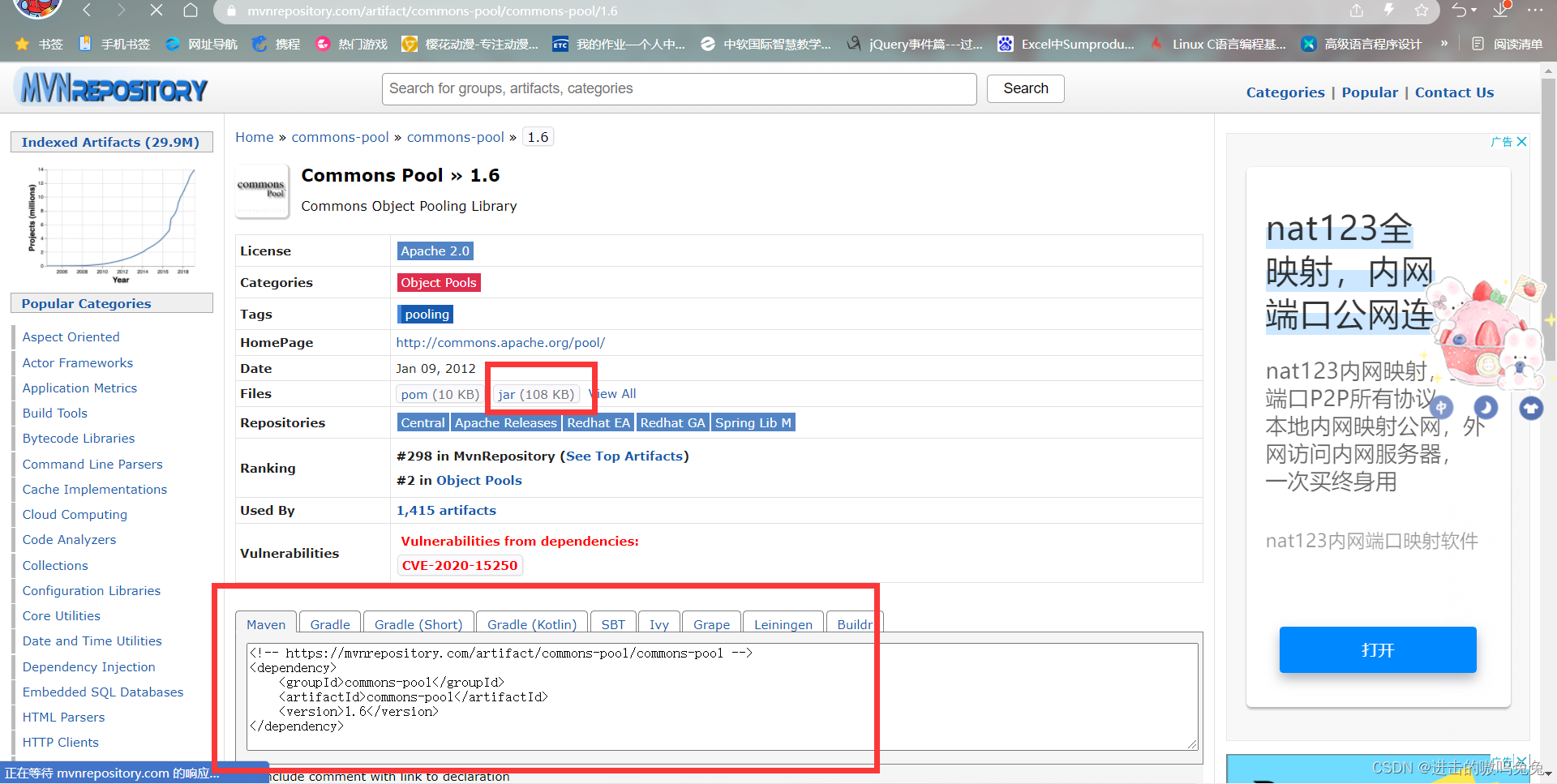
Task: Open the 携程 bookmark
Action: (276, 44)
